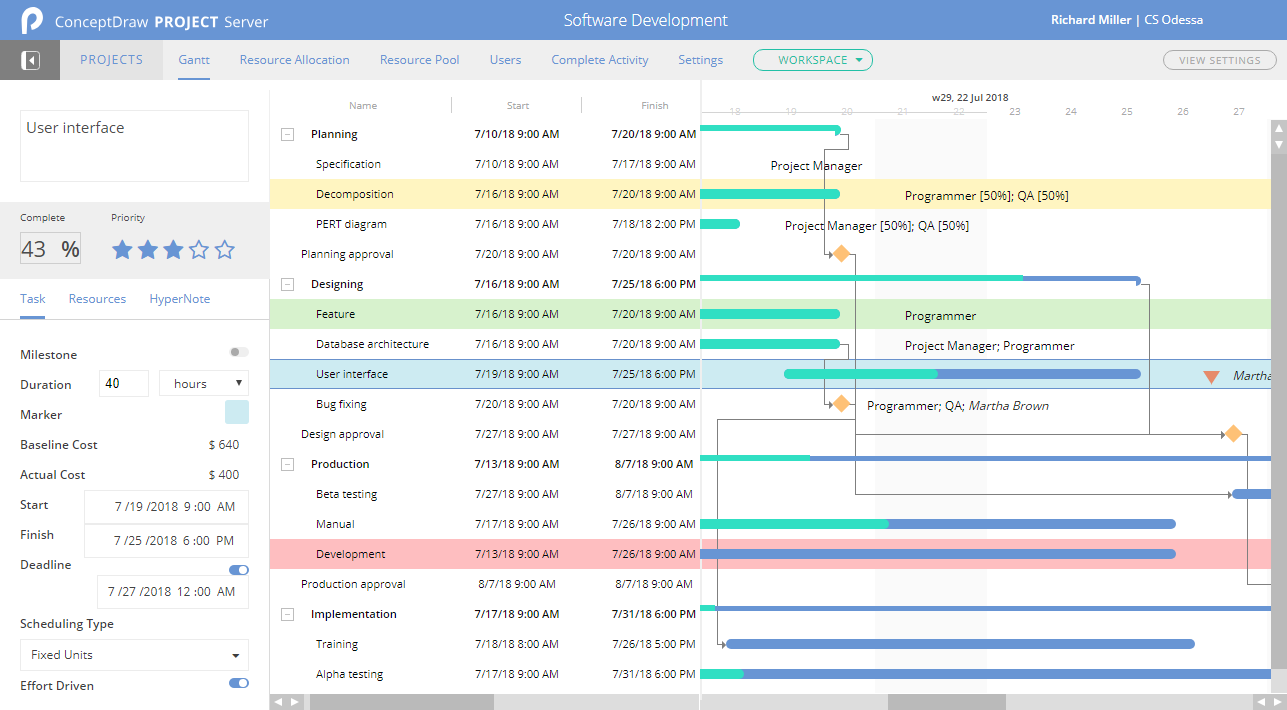Click the User interface progress bar
1287x710 pixels.
coord(962,374)
